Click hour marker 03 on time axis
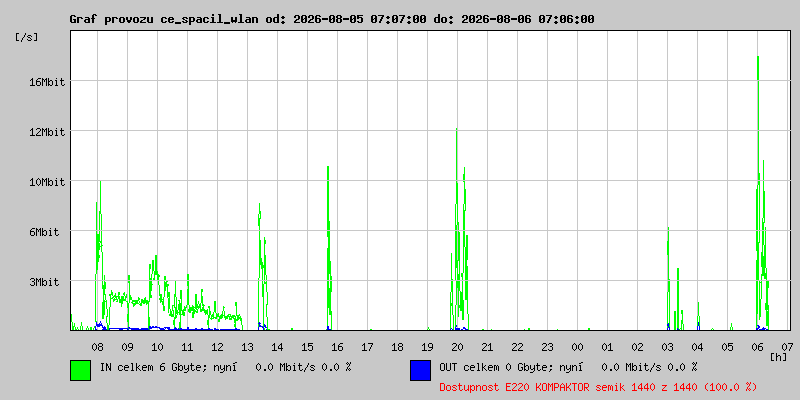The height and width of the screenshot is (400, 800). [x=667, y=347]
